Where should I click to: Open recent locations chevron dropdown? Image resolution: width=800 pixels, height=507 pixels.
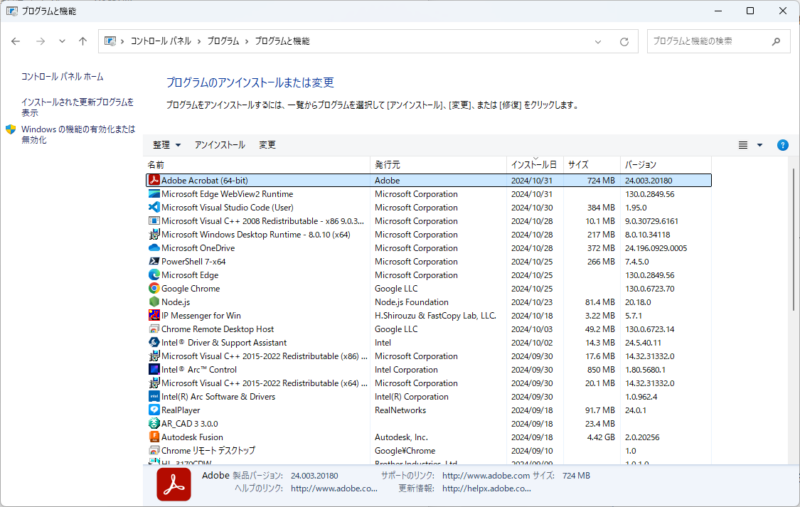pyautogui.click(x=62, y=41)
